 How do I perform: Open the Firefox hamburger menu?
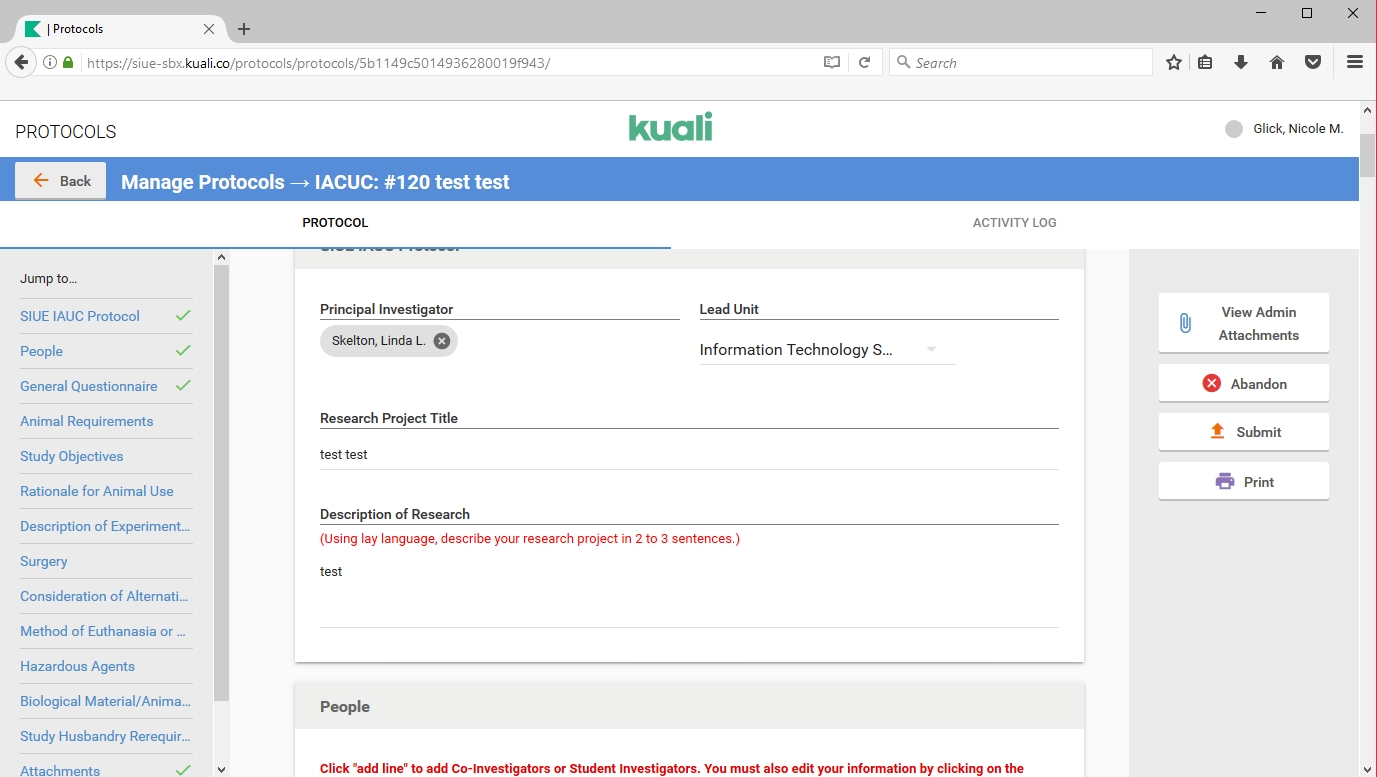[1355, 63]
